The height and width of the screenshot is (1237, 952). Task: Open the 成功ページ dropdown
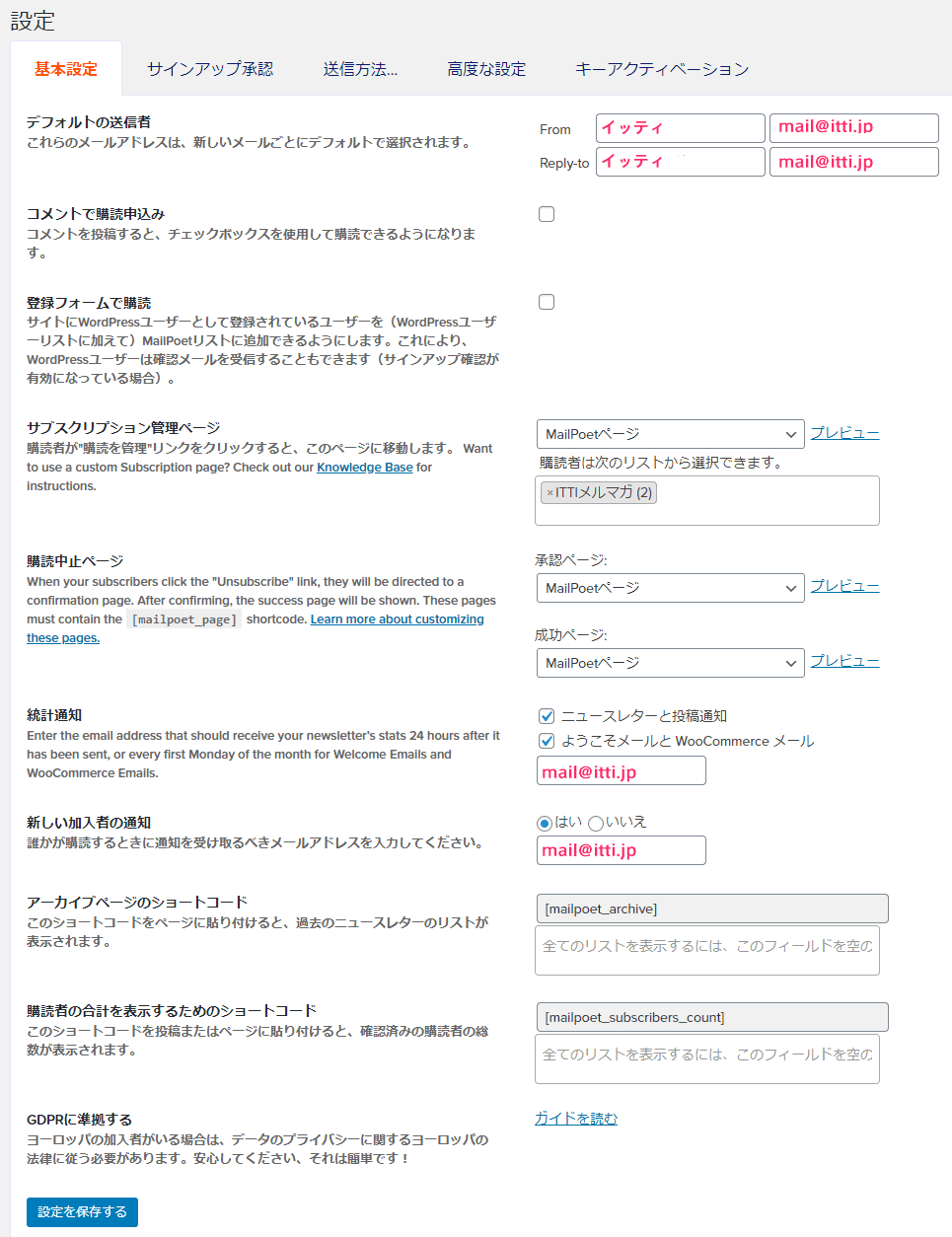coord(671,663)
